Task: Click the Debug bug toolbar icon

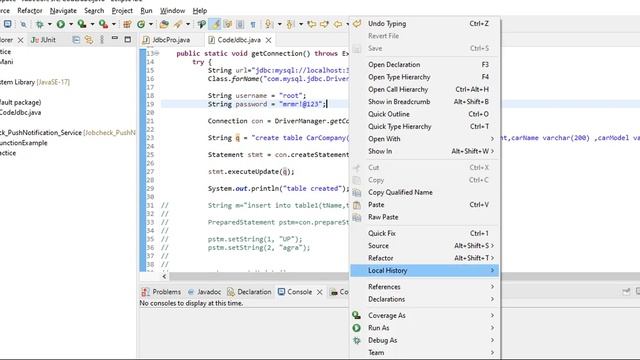Action: point(40,24)
